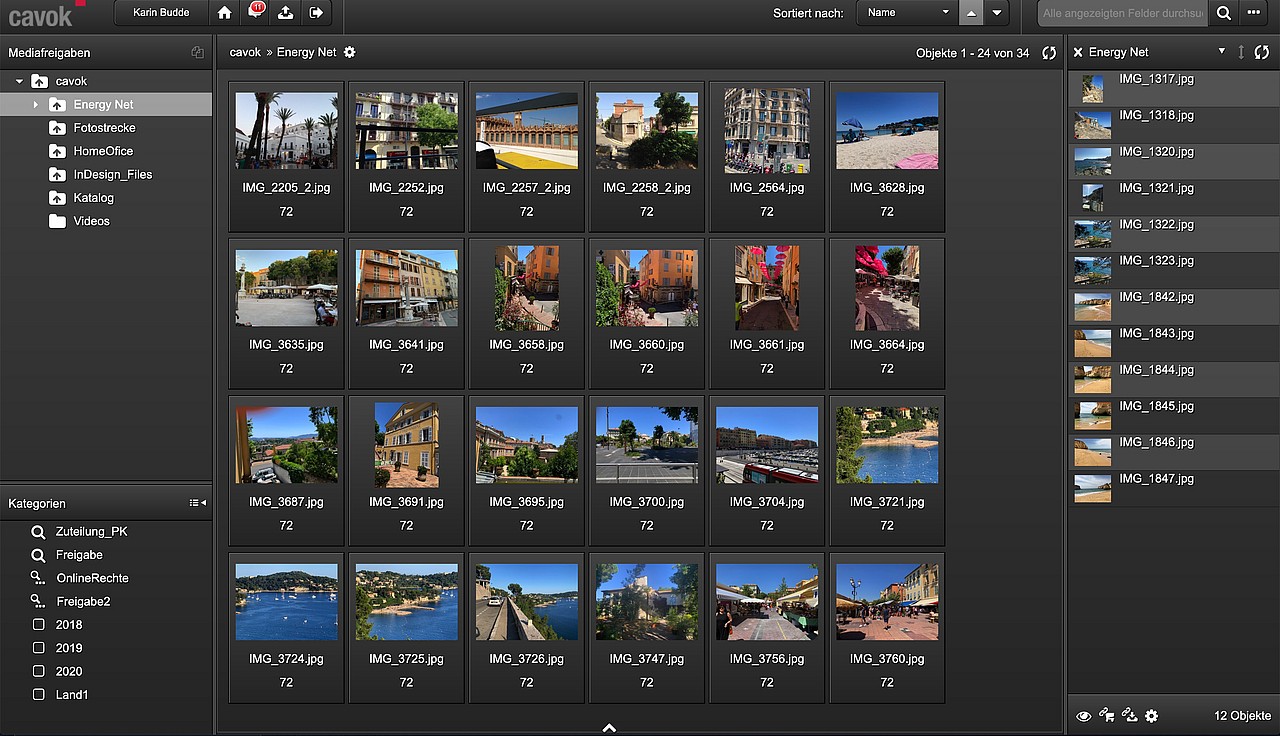The height and width of the screenshot is (736, 1280).
Task: Open the Name sort-by dropdown
Action: coord(906,13)
